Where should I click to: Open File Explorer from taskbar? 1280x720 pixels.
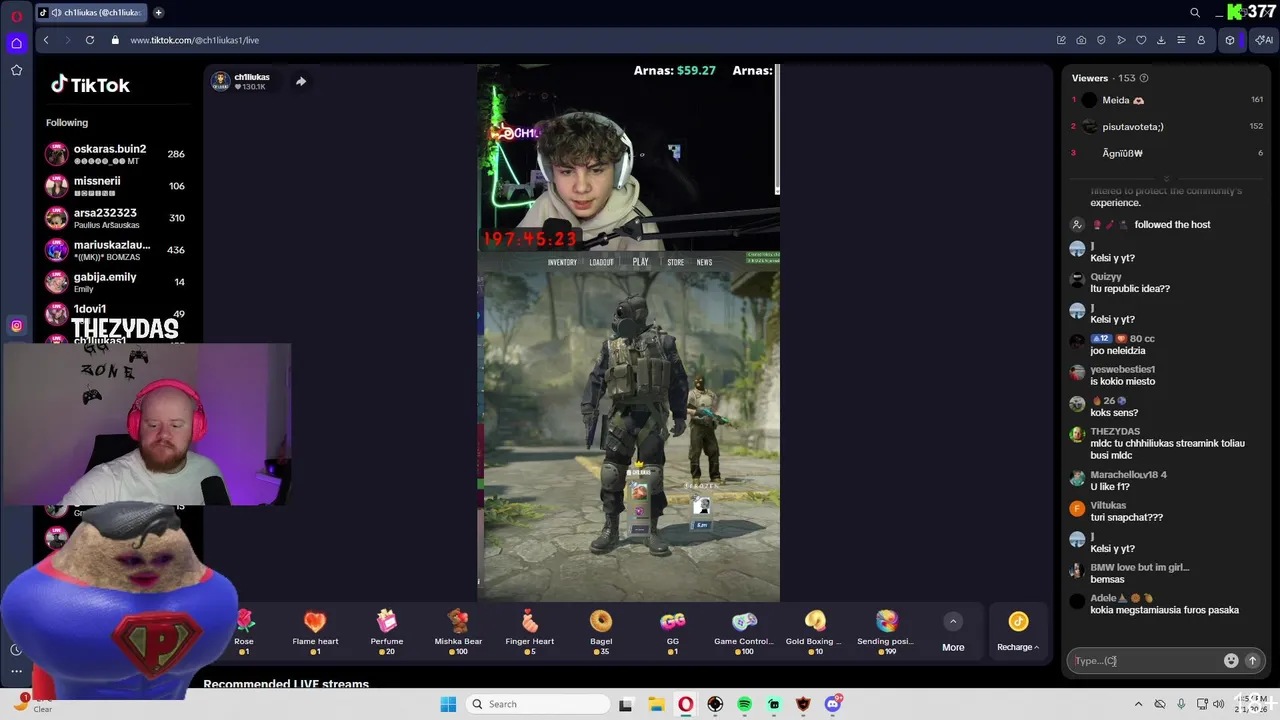pos(655,704)
